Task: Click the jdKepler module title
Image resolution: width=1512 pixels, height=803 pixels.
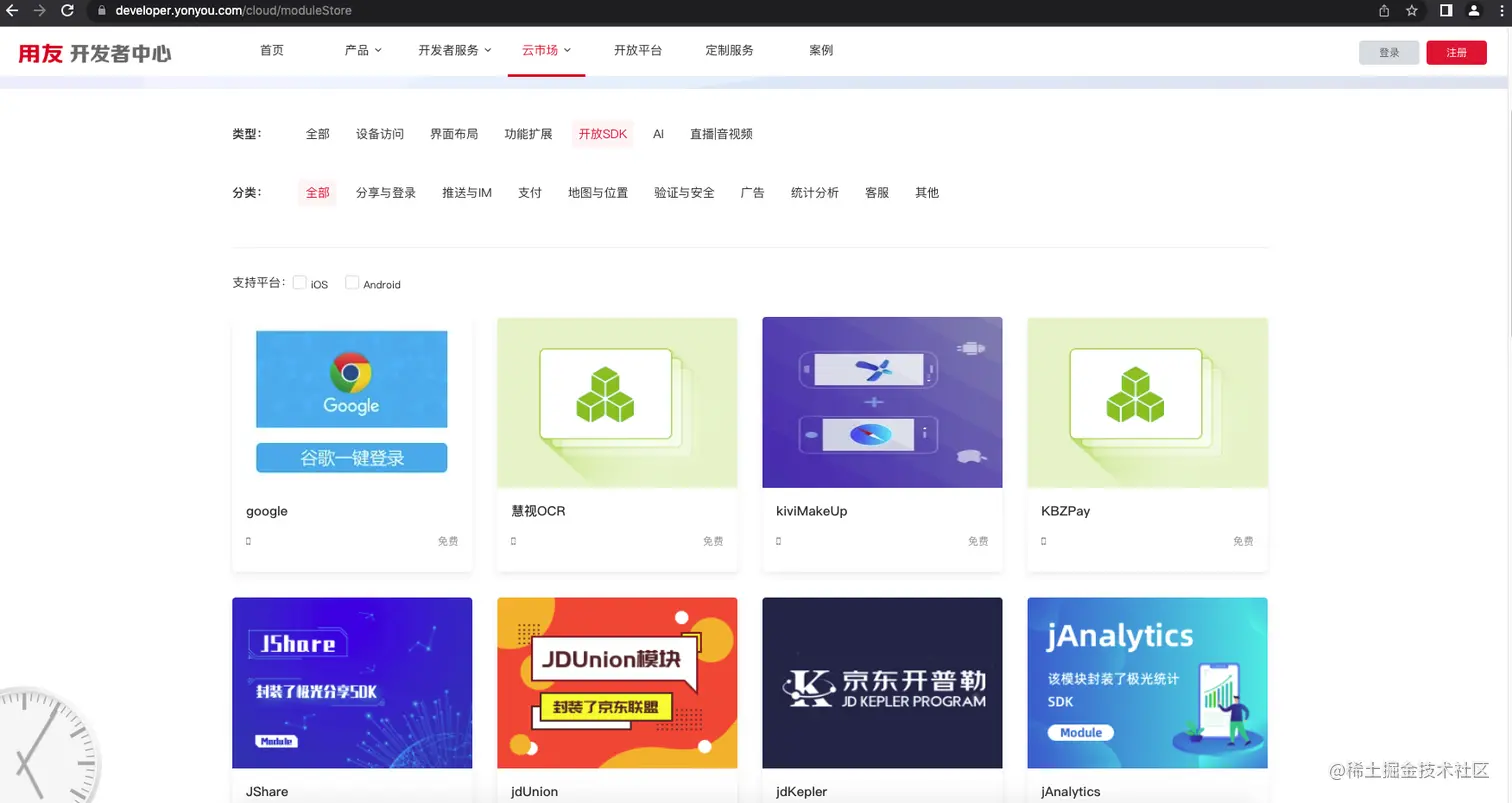Action: tap(801, 791)
